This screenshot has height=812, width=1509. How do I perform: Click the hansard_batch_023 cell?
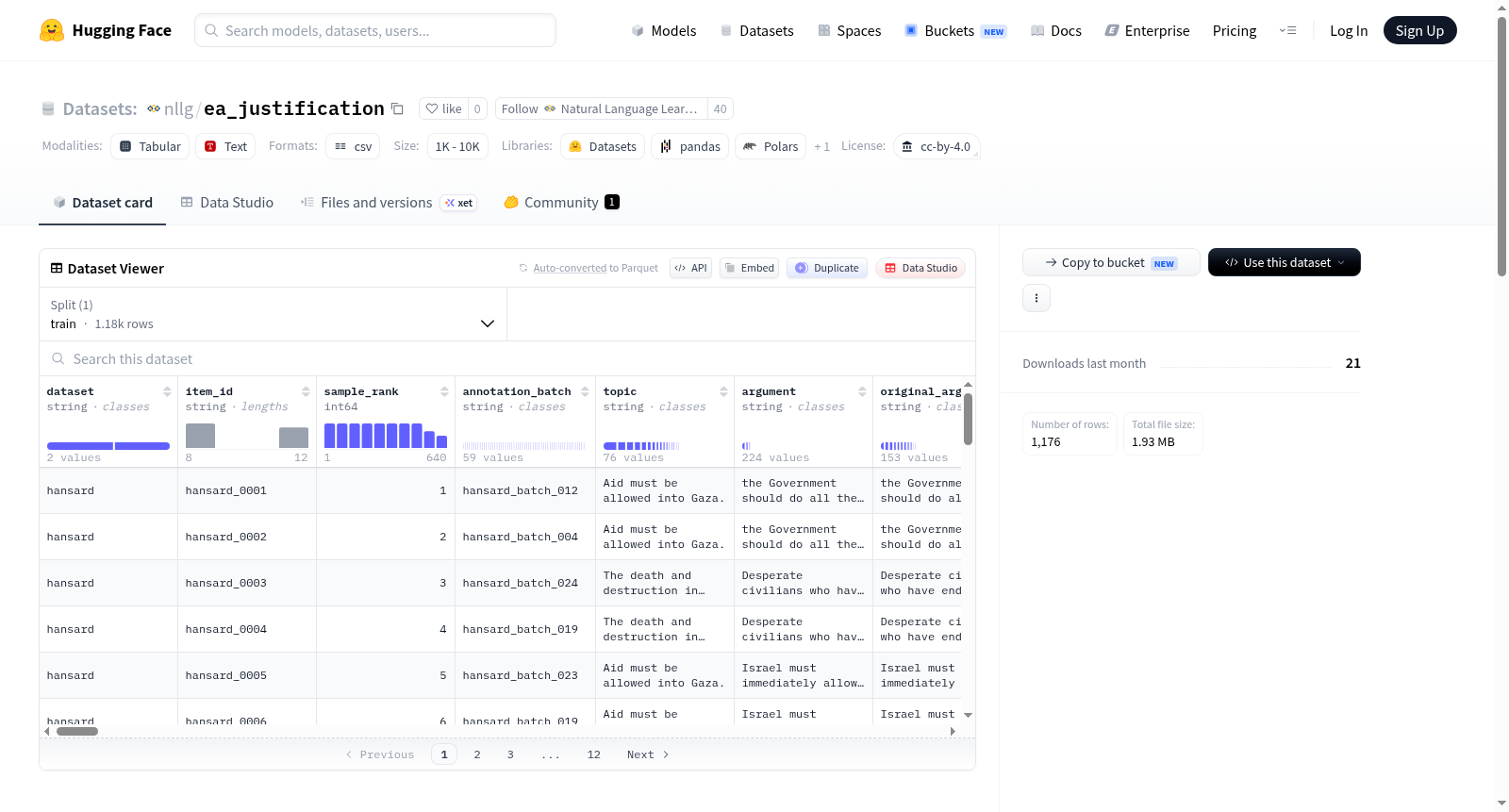click(x=525, y=675)
